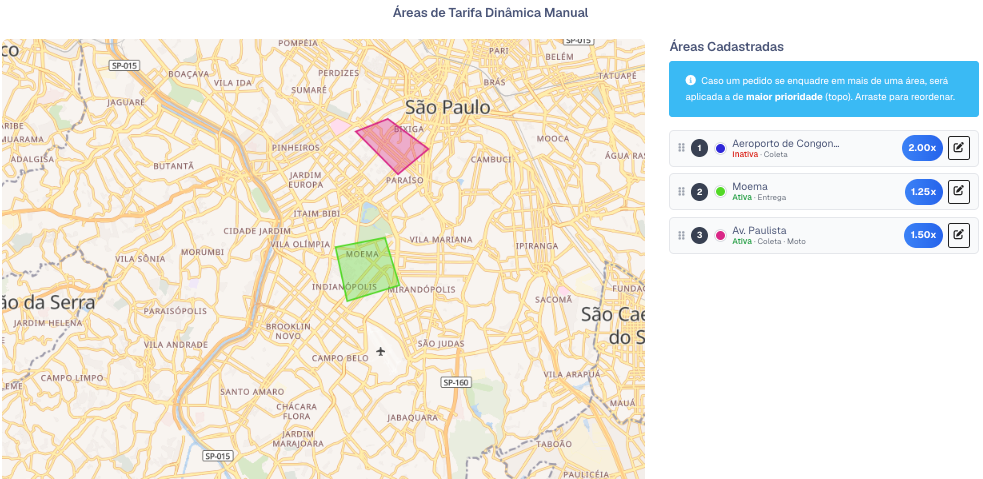Grab the drag handle of Moema row
This screenshot has height=479, width=983.
[x=681, y=192]
